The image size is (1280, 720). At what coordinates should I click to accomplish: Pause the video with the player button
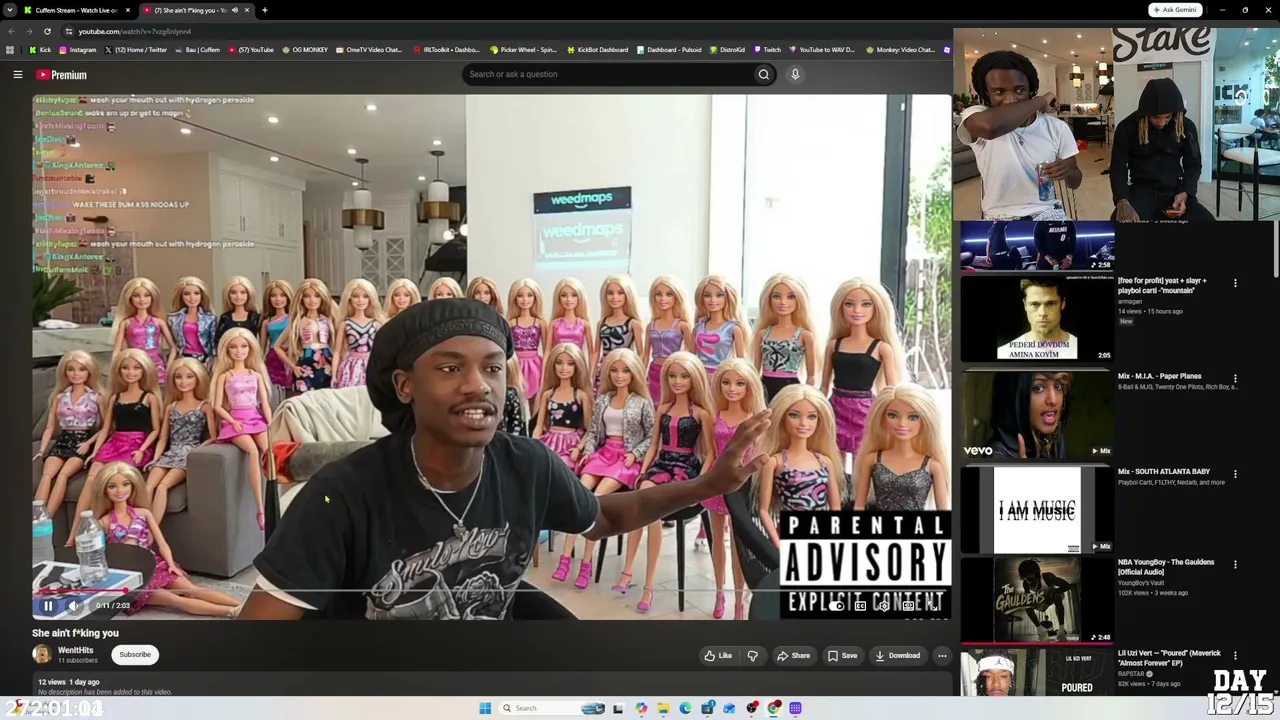click(x=48, y=605)
